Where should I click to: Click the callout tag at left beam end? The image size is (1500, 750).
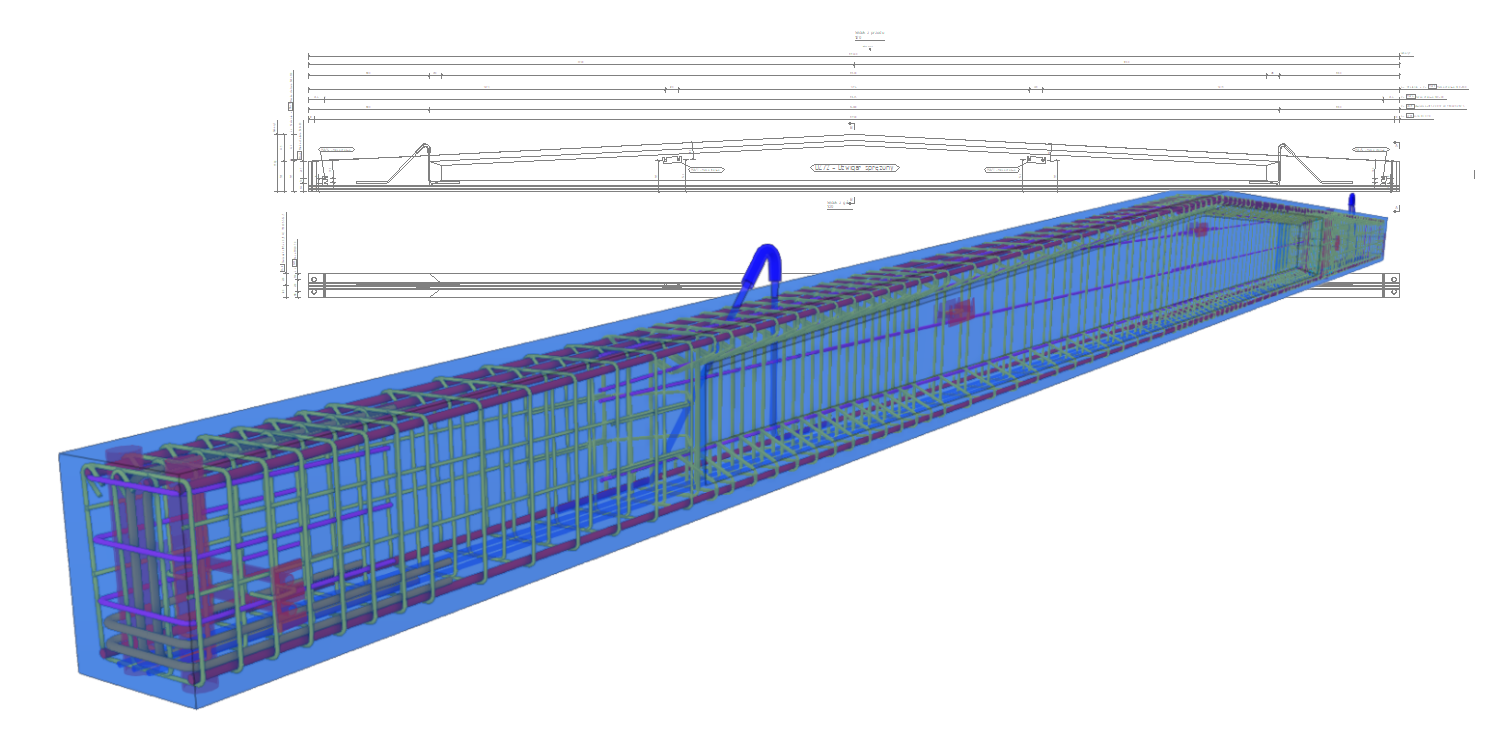pyautogui.click(x=337, y=150)
